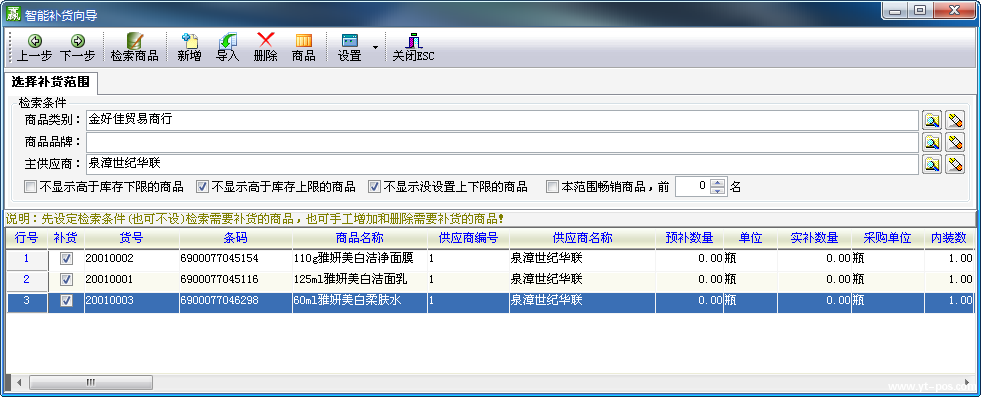Toggle 补货 checkbox for item 20010003
The width and height of the screenshot is (981, 397).
(x=66, y=301)
